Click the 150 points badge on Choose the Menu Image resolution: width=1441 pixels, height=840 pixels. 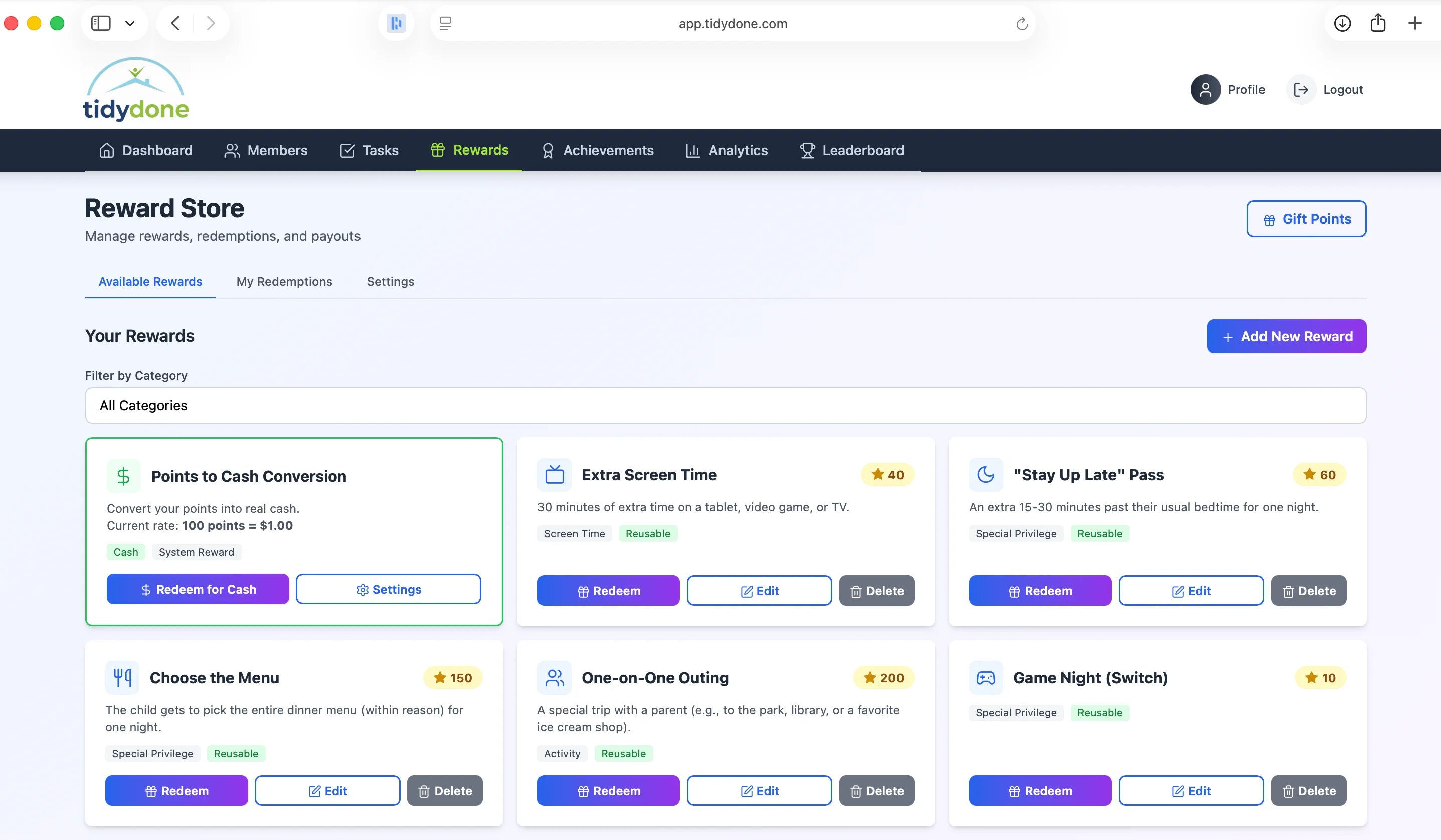click(x=453, y=678)
